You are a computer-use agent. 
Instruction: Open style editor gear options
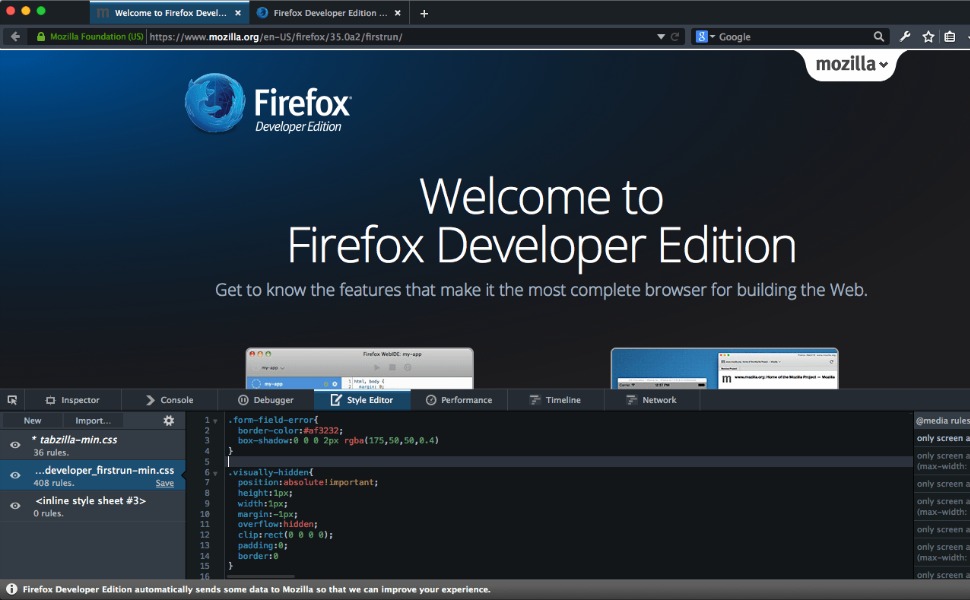click(168, 421)
